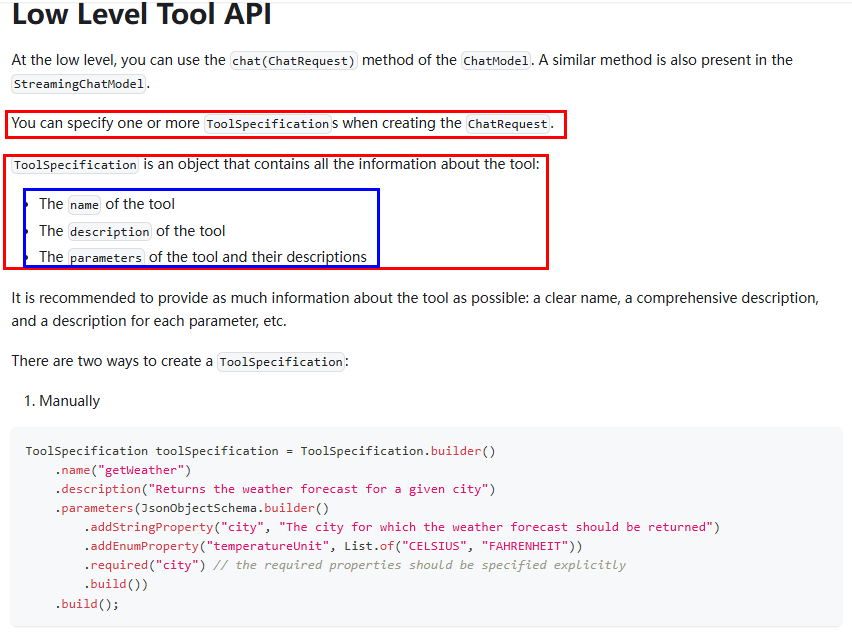Image resolution: width=852 pixels, height=634 pixels.
Task: Click code line starting ".addStringProperty("city""
Action: click(x=402, y=527)
